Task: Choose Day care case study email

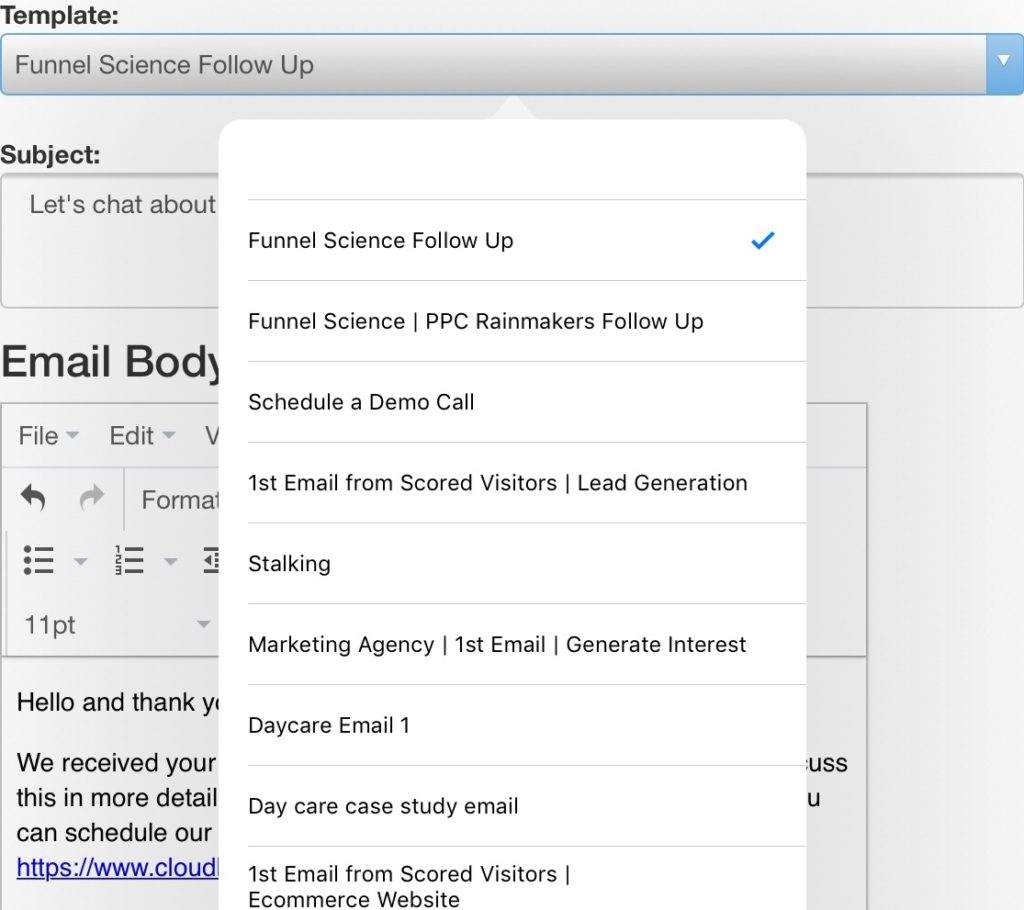Action: 383,806
